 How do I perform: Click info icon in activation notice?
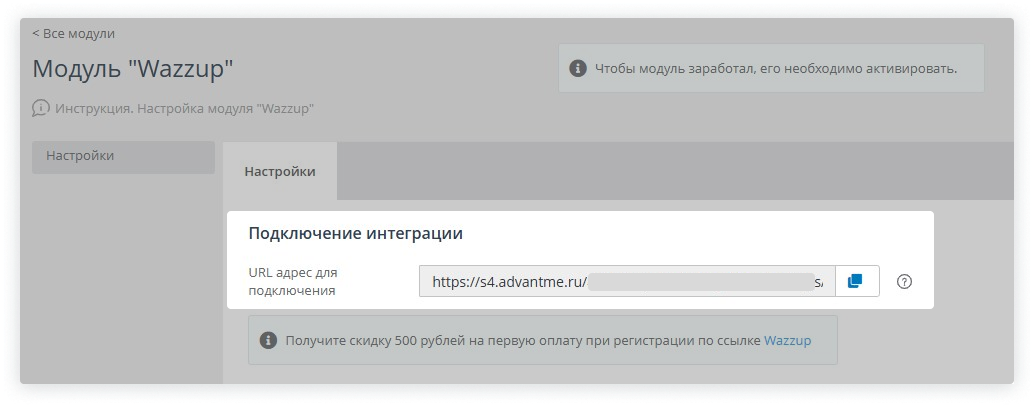point(577,69)
